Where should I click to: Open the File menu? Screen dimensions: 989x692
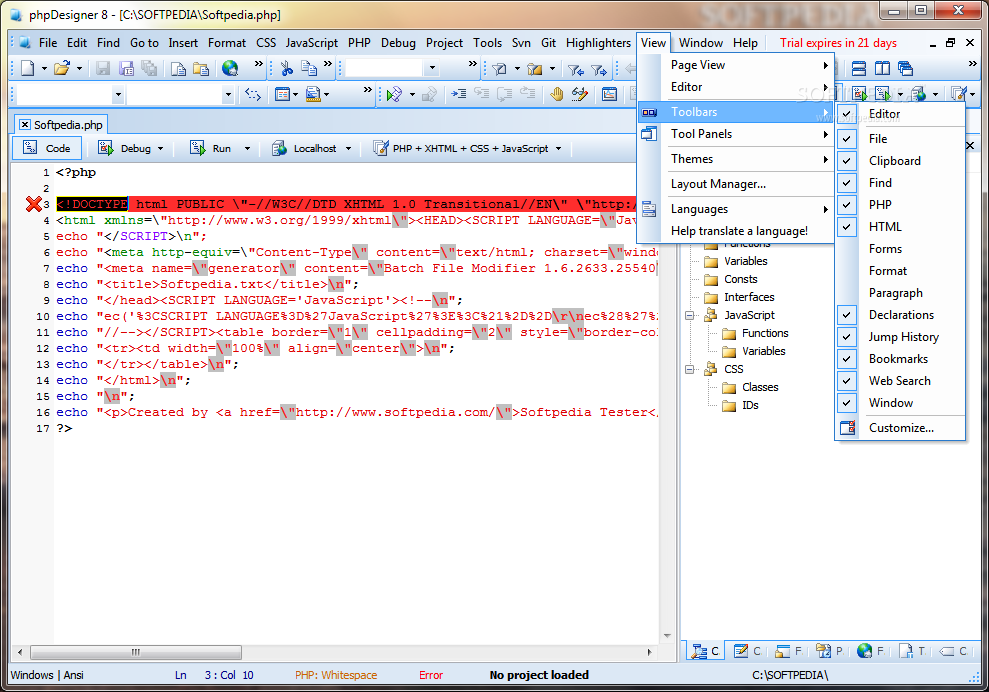[x=48, y=43]
